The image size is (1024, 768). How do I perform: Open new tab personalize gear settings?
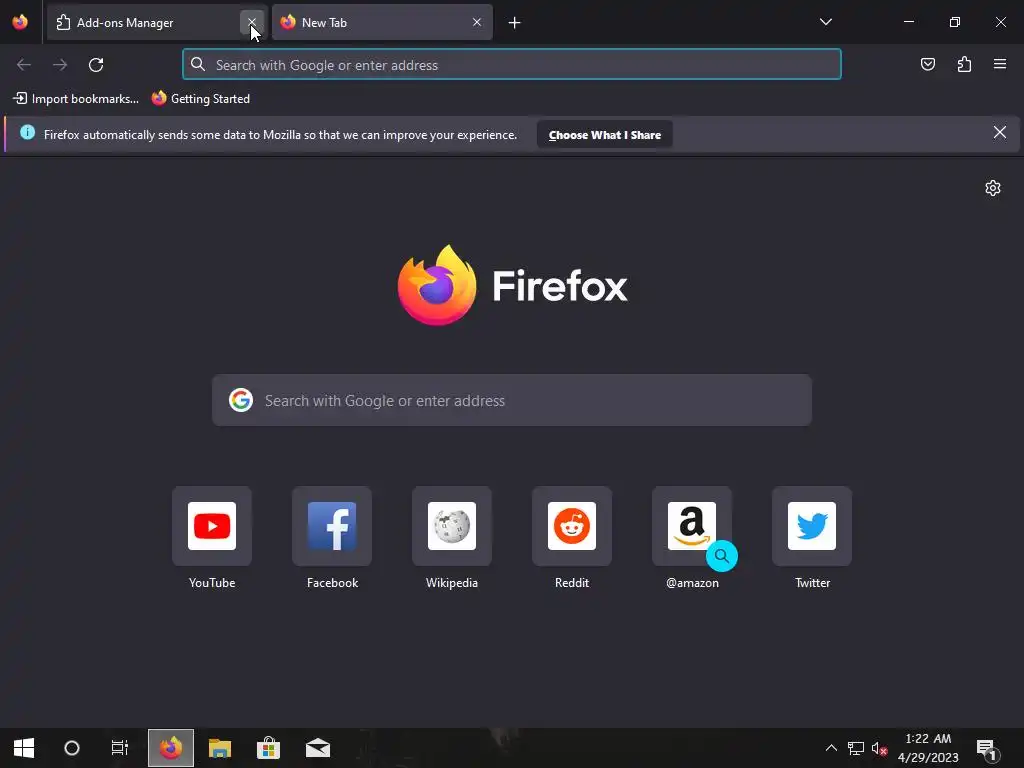point(993,188)
